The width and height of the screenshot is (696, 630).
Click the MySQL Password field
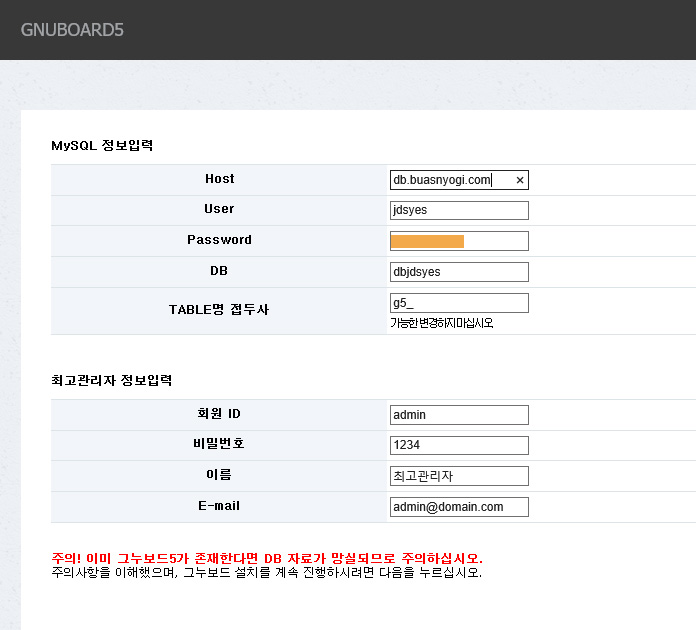coord(459,241)
